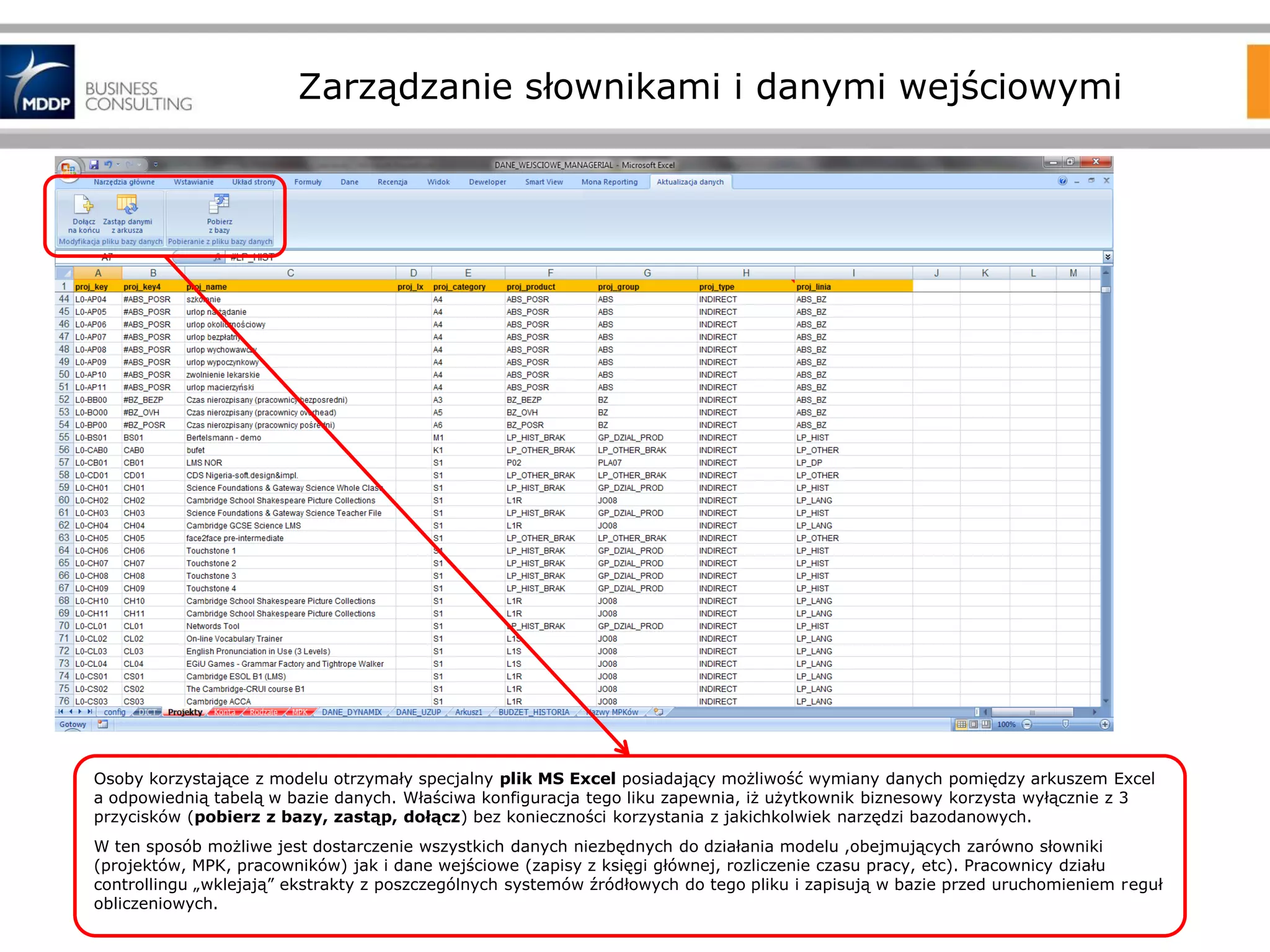Select row 60 header

[64, 501]
